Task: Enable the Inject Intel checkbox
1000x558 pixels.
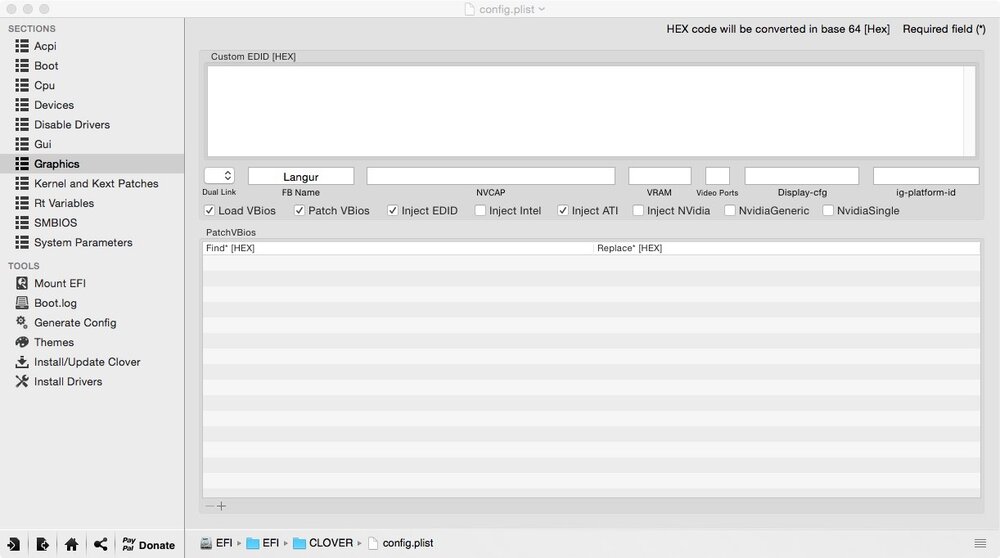Action: pos(481,211)
